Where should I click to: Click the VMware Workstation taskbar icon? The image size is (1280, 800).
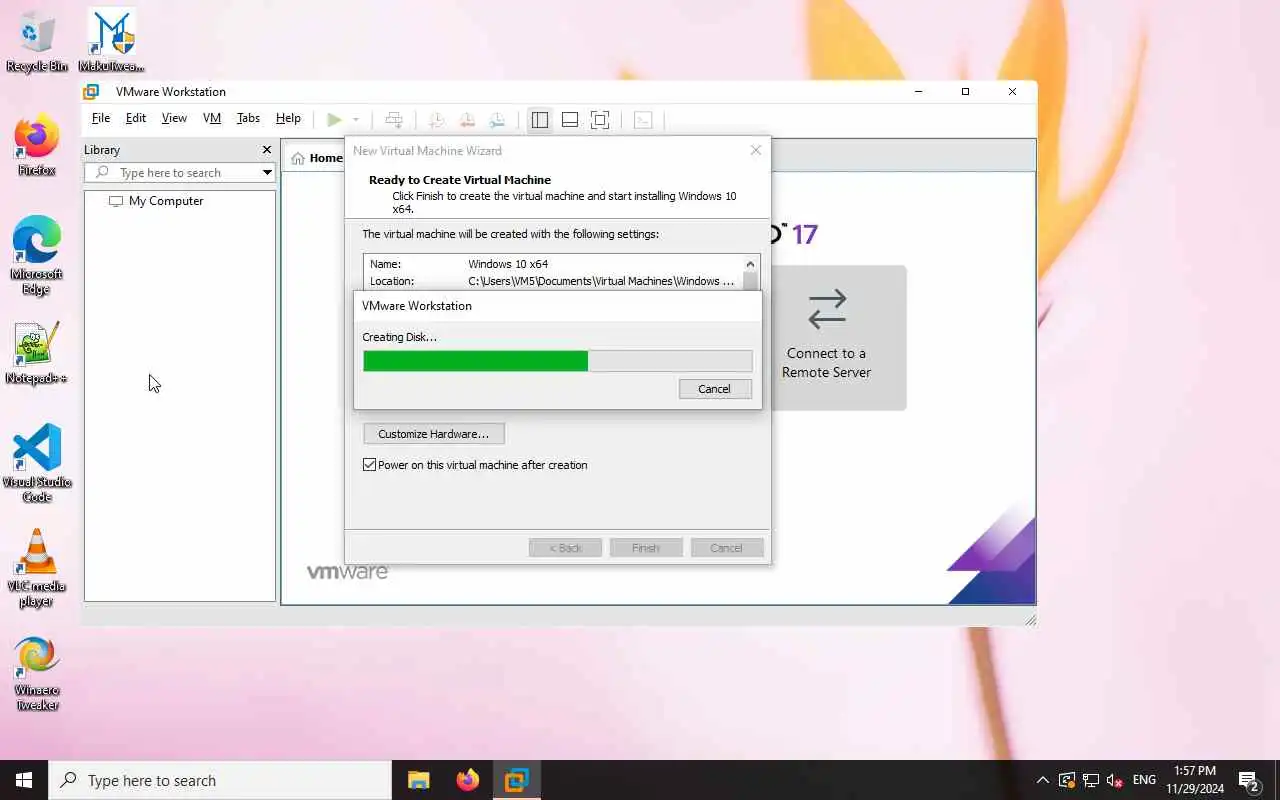(x=516, y=780)
